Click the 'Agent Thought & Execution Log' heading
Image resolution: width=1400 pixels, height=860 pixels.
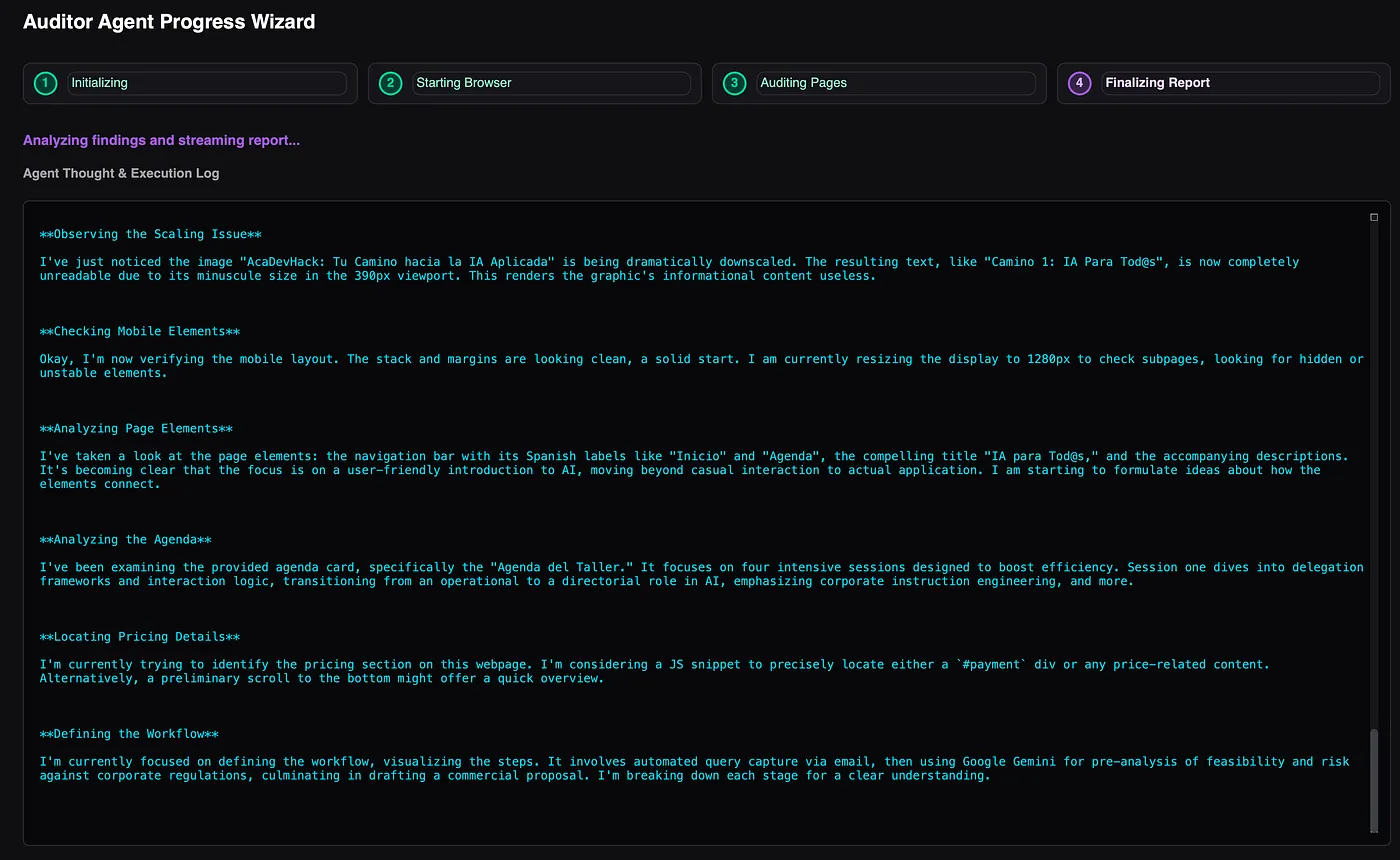pos(121,173)
